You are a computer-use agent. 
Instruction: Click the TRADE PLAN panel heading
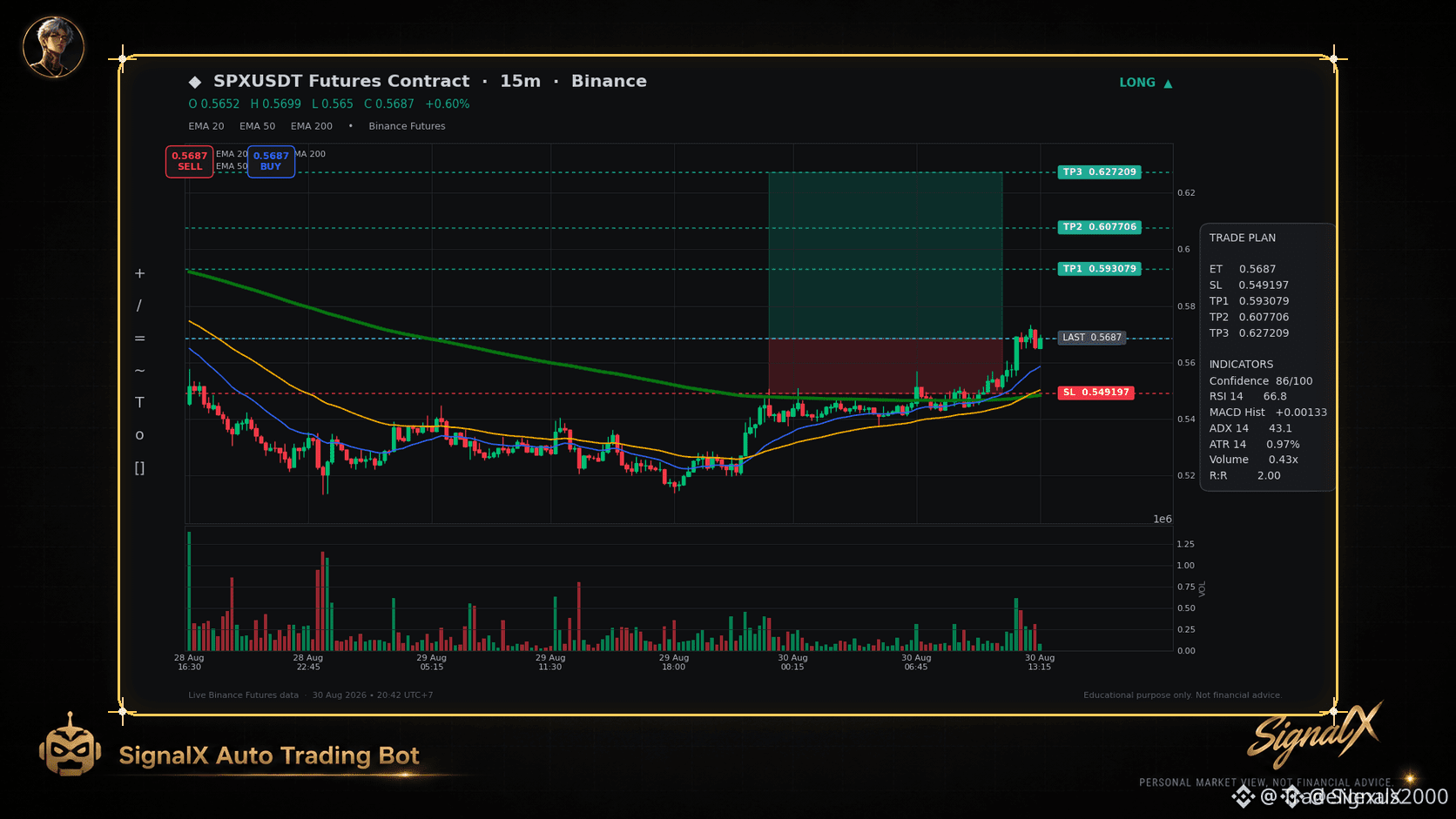pyautogui.click(x=1243, y=238)
